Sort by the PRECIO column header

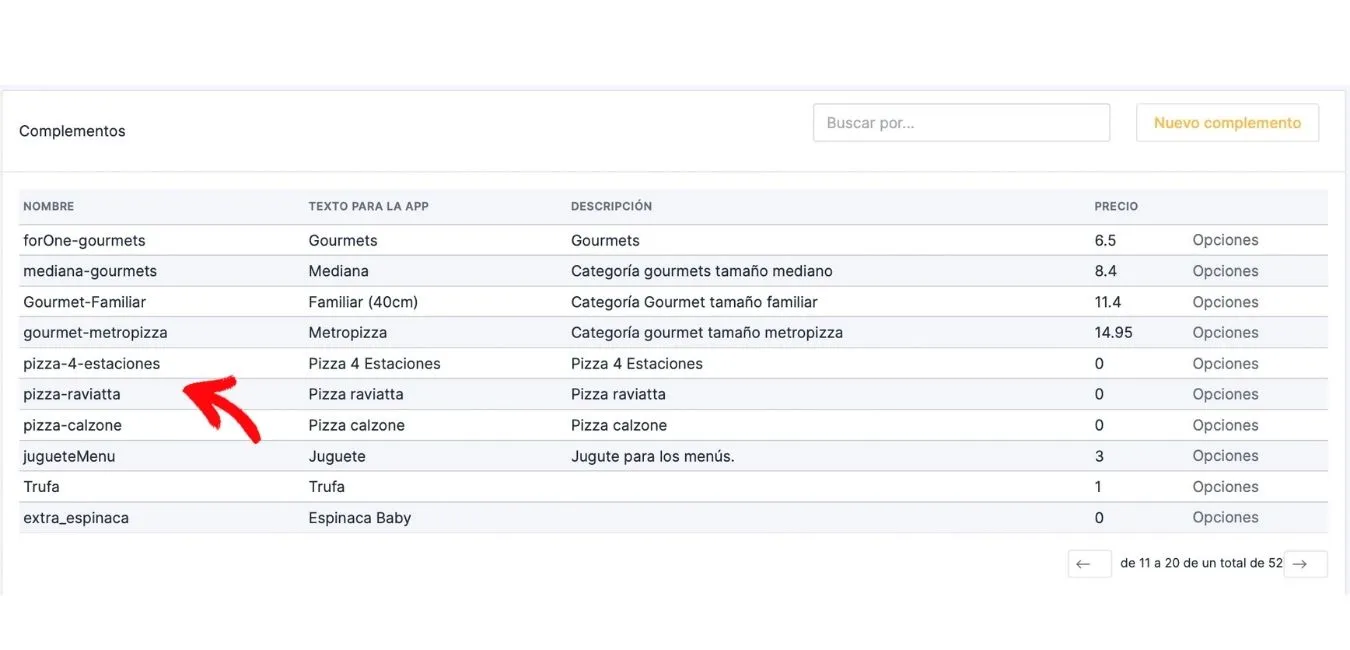coord(1116,206)
